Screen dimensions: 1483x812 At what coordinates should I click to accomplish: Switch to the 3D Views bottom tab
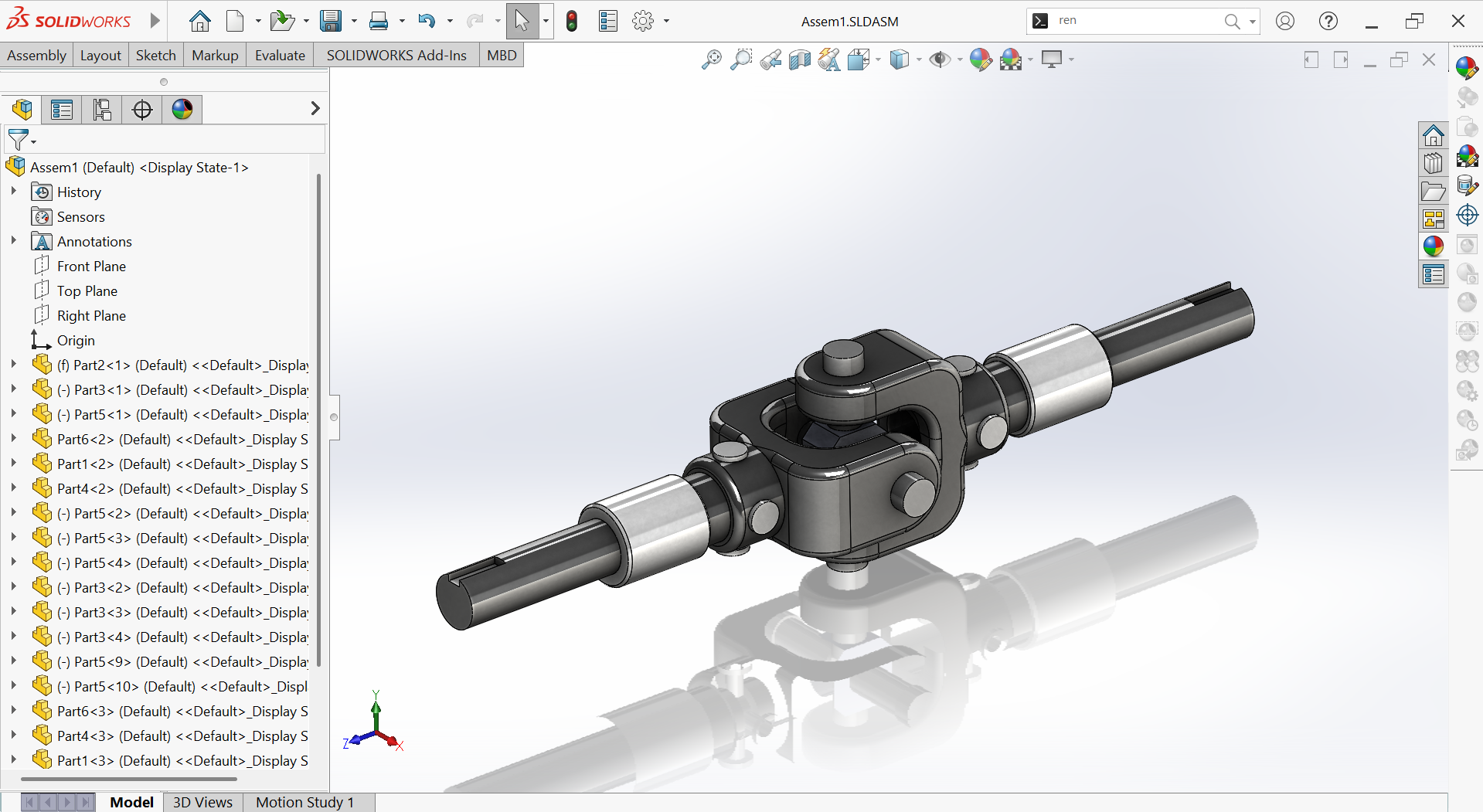pos(202,803)
